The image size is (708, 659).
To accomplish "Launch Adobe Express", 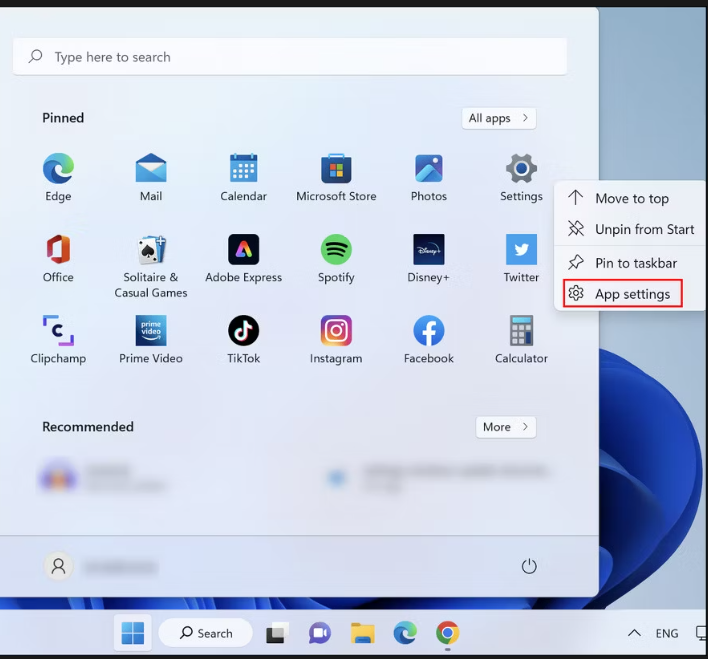I will pos(243,259).
